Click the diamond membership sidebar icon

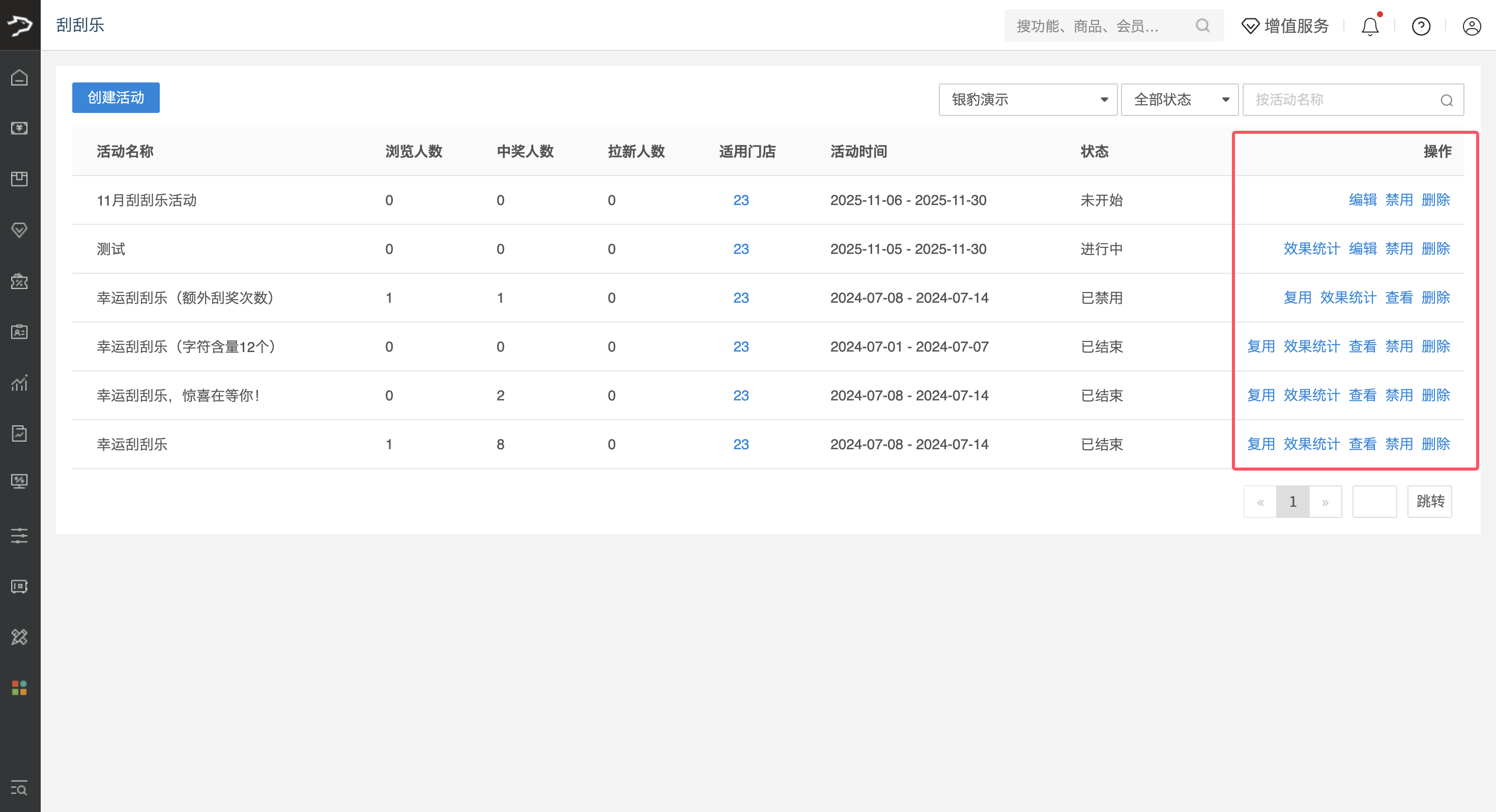[x=19, y=230]
